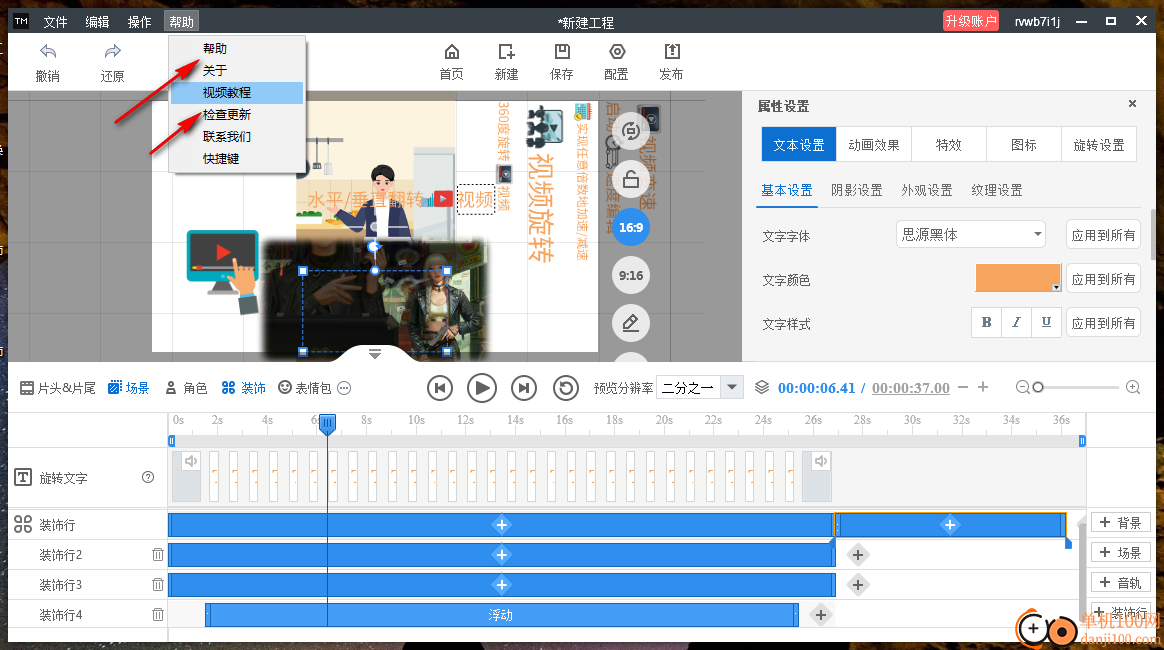This screenshot has height=650, width=1164.
Task: Add a 场景 track
Action: tap(1121, 552)
